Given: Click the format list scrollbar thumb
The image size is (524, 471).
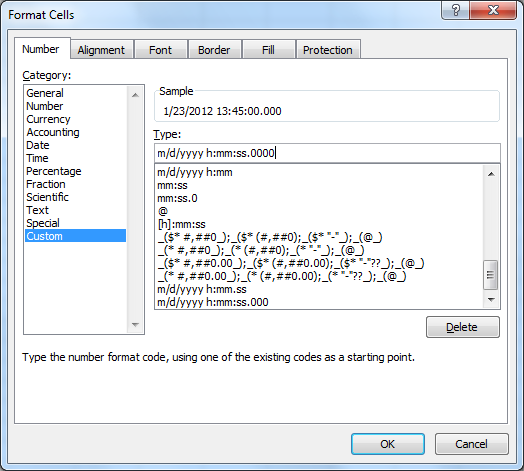Looking at the screenshot, I should point(491,275).
